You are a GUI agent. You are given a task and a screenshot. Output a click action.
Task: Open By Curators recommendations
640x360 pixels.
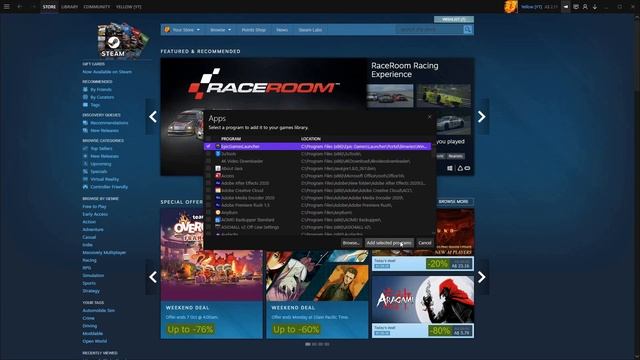click(x=102, y=97)
